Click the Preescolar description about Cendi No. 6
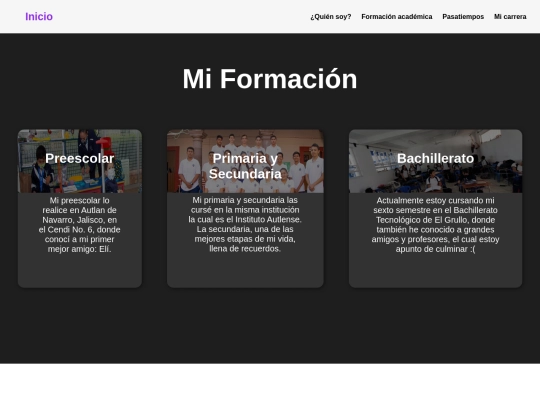Image resolution: width=540 pixels, height=405 pixels. (x=80, y=225)
